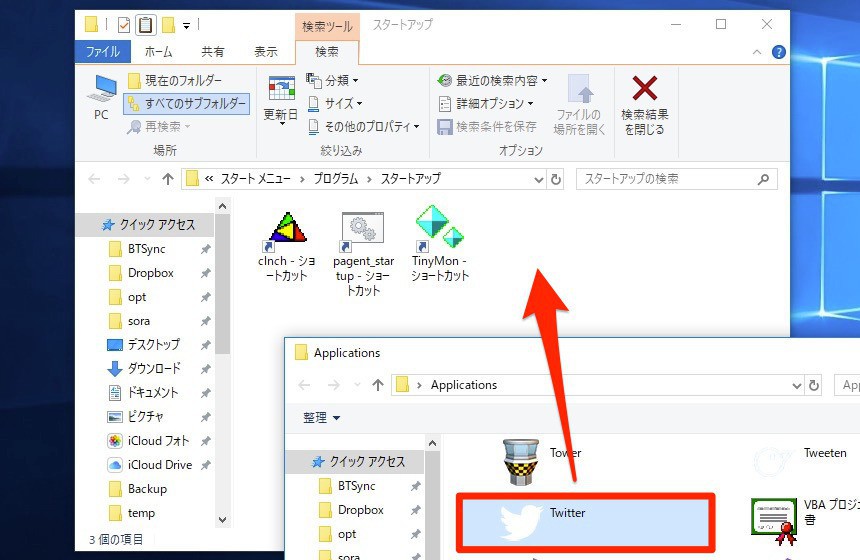Open Dropbox folder in Startup window sidebar
This screenshot has width=860, height=560.
pos(151,273)
